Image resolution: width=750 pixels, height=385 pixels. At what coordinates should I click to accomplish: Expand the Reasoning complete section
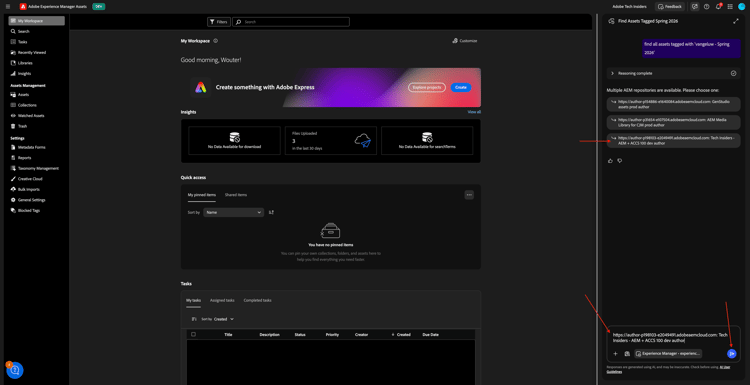(x=673, y=73)
